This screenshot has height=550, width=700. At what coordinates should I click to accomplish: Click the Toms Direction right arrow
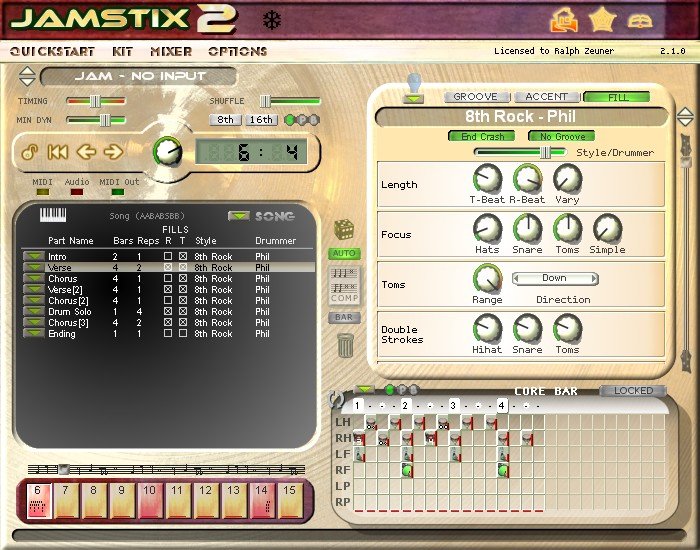coord(594,279)
